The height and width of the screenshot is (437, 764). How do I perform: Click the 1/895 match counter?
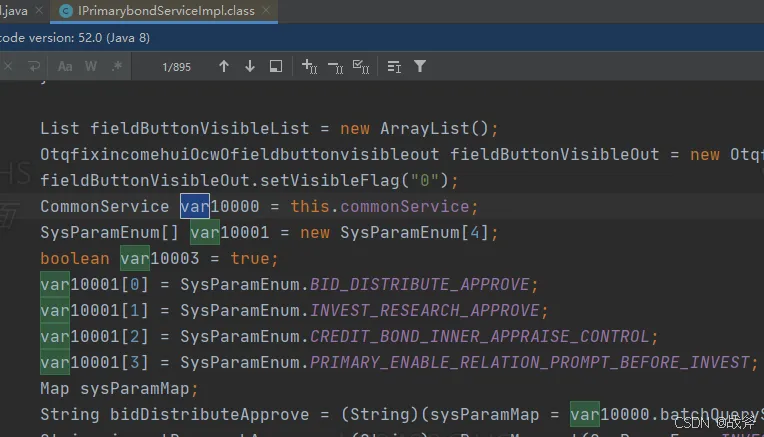click(x=176, y=67)
